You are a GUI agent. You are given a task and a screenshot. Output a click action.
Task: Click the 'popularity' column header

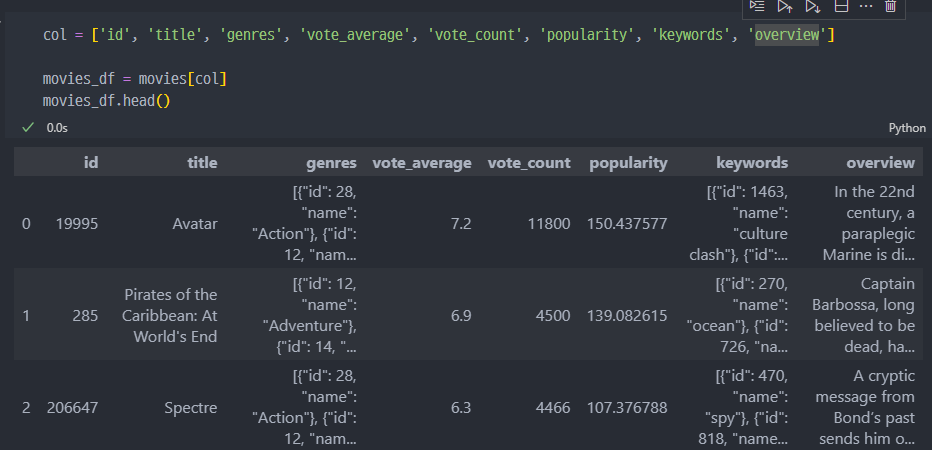pos(628,162)
